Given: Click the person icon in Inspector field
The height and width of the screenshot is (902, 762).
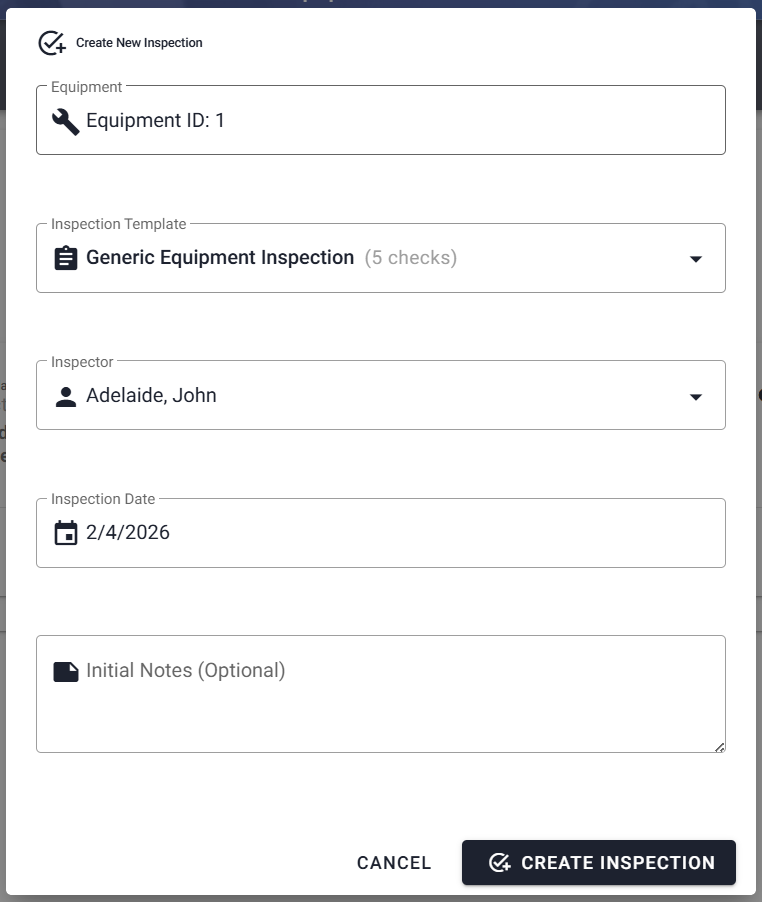Looking at the screenshot, I should [66, 396].
